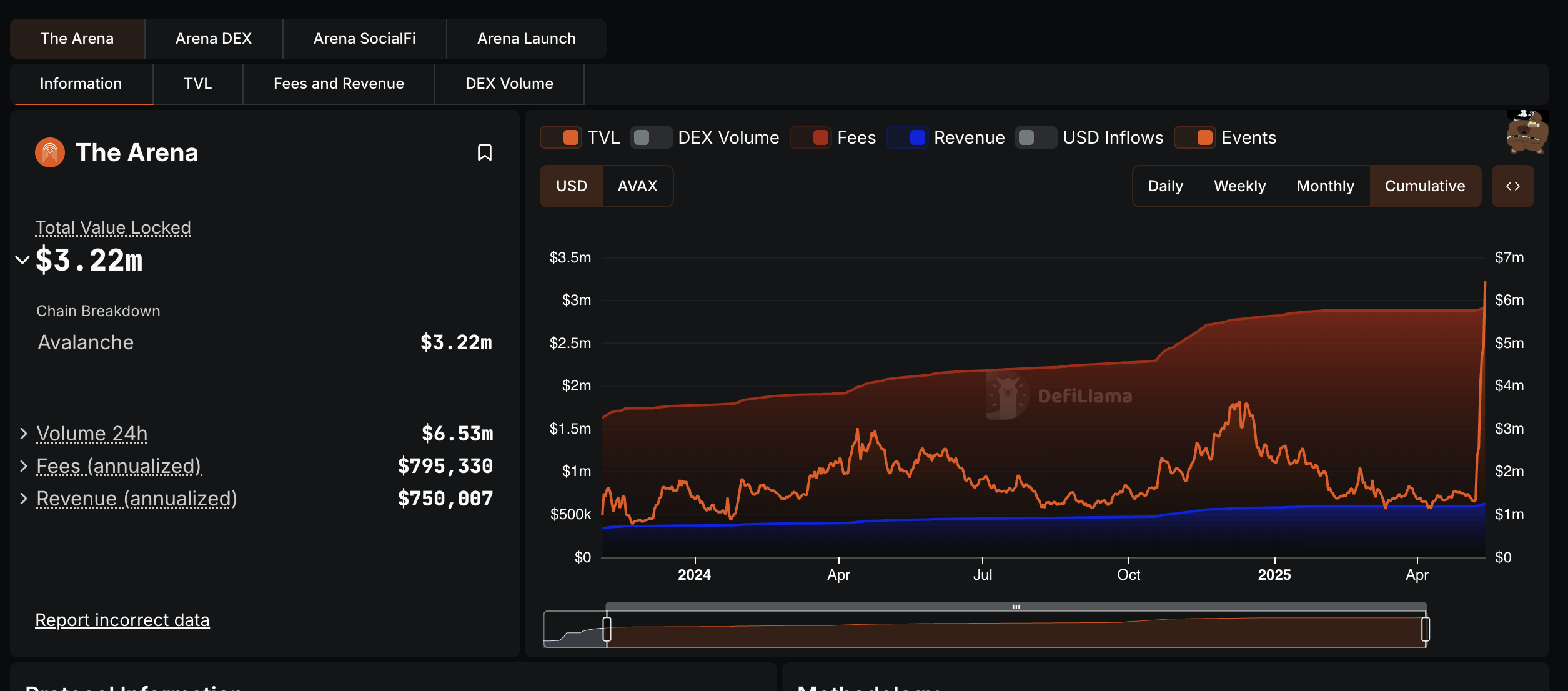Click Report incorrect data link

122,620
